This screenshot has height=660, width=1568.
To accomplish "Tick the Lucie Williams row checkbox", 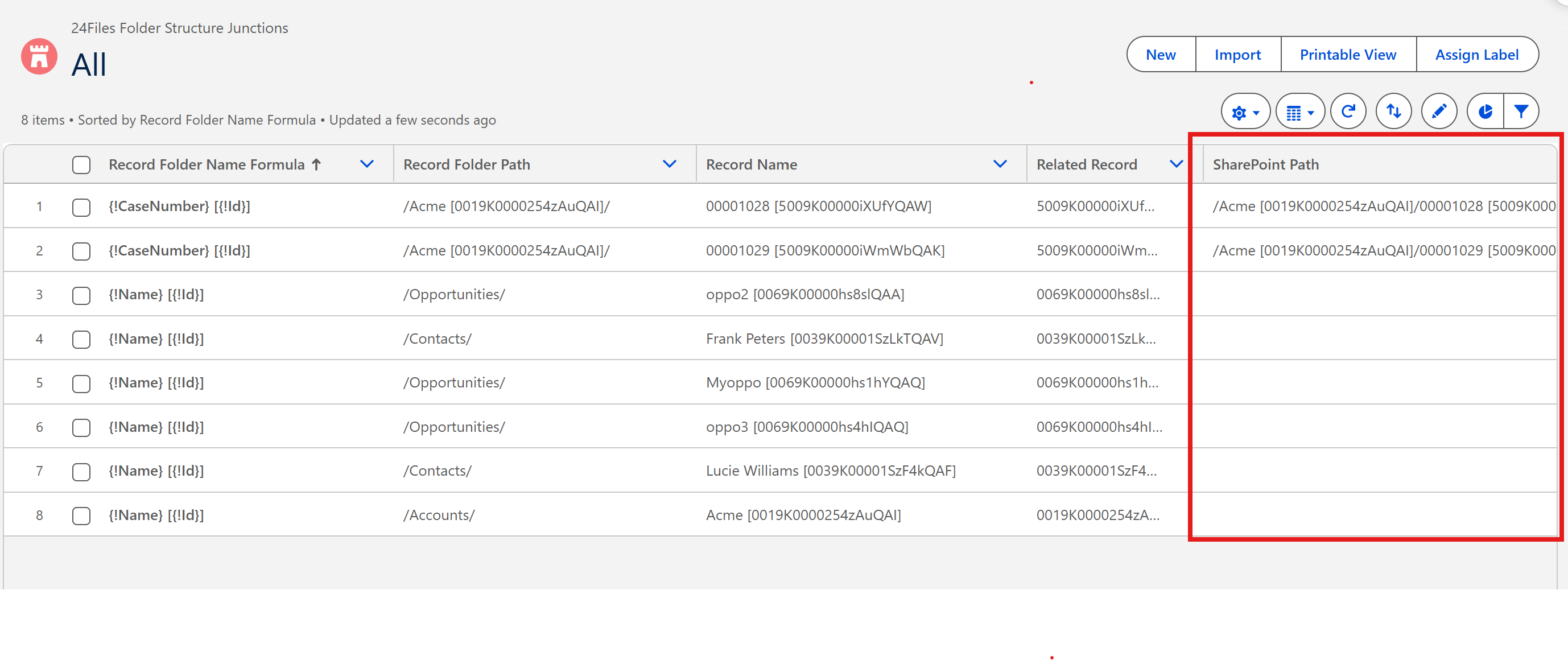I will [x=81, y=471].
